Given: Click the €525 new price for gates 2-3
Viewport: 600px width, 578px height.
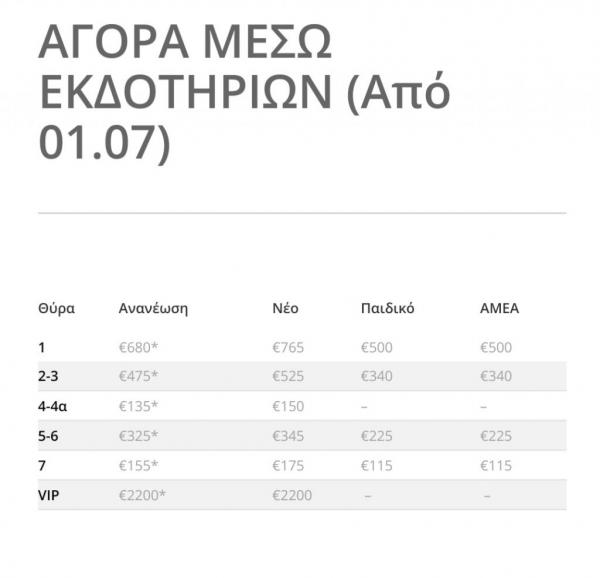Looking at the screenshot, I should (x=288, y=376).
